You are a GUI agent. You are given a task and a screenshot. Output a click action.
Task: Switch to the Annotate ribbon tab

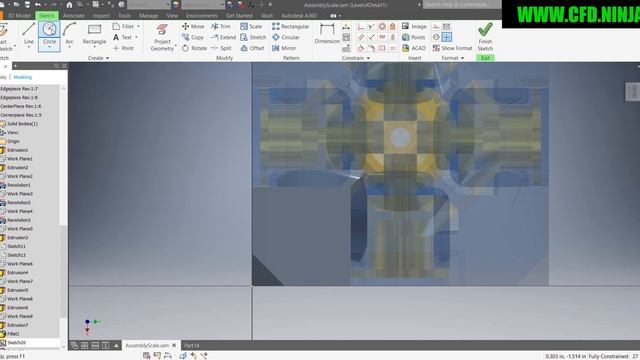coord(74,16)
